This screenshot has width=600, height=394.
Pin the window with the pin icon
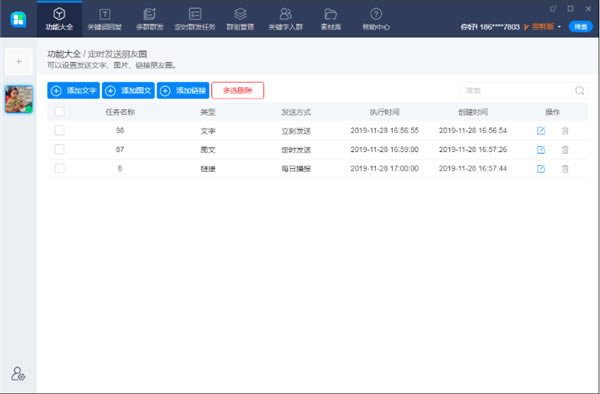point(553,8)
